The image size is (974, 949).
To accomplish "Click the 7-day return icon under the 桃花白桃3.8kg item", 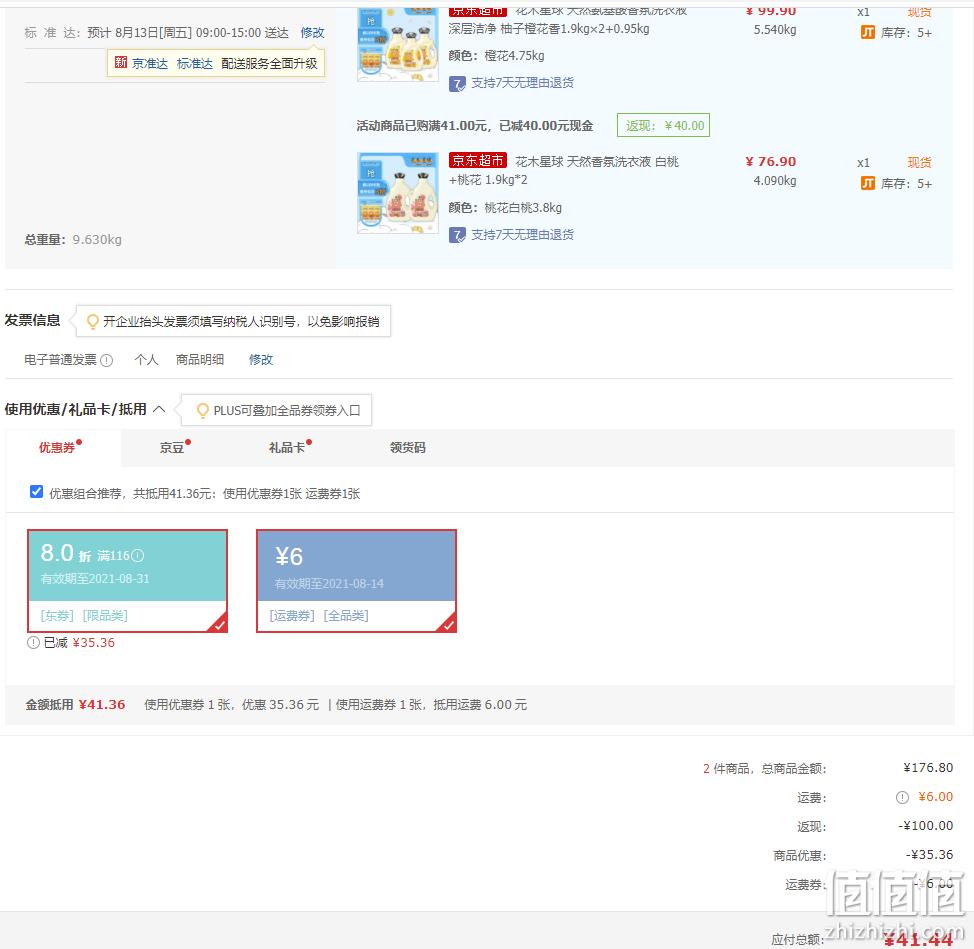I will coord(457,235).
